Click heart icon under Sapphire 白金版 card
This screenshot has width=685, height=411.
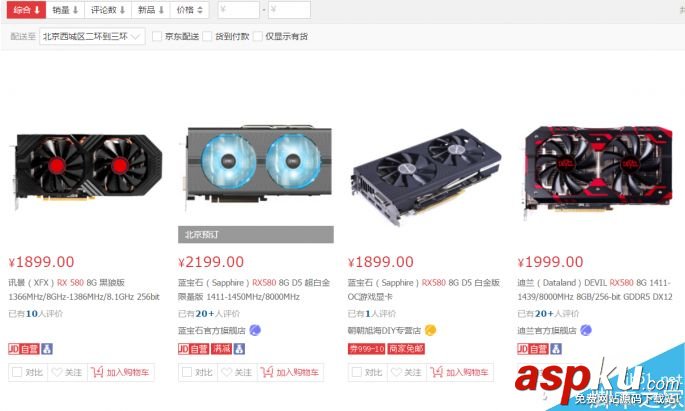pyautogui.click(x=396, y=372)
